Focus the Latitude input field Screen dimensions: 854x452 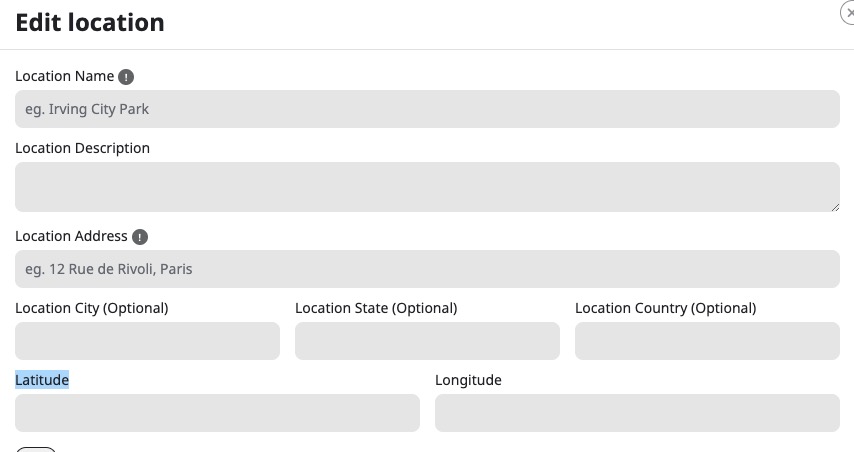tap(217, 413)
